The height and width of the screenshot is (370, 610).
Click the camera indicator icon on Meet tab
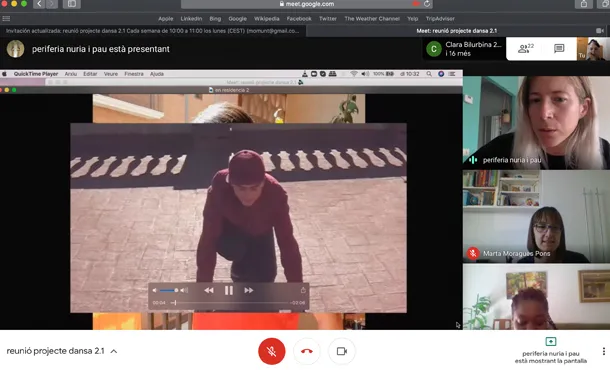(599, 31)
